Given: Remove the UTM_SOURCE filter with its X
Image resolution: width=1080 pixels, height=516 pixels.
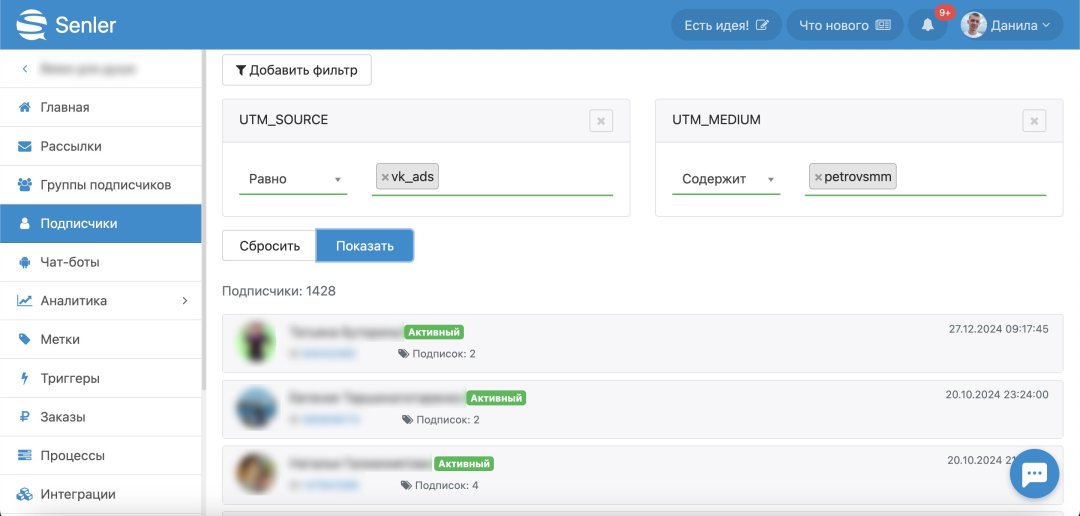Looking at the screenshot, I should (x=601, y=121).
